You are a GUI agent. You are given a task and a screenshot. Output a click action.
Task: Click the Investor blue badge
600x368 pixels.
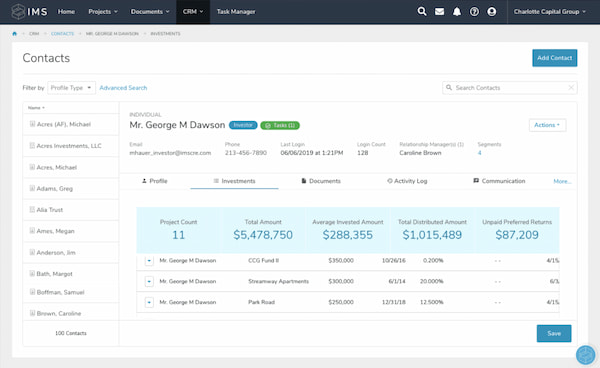(x=243, y=125)
